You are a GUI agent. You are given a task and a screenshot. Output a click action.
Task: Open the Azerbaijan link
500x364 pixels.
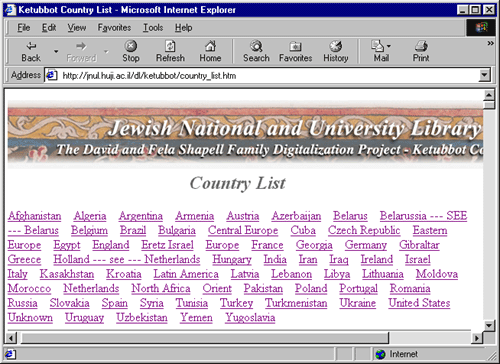(296, 216)
